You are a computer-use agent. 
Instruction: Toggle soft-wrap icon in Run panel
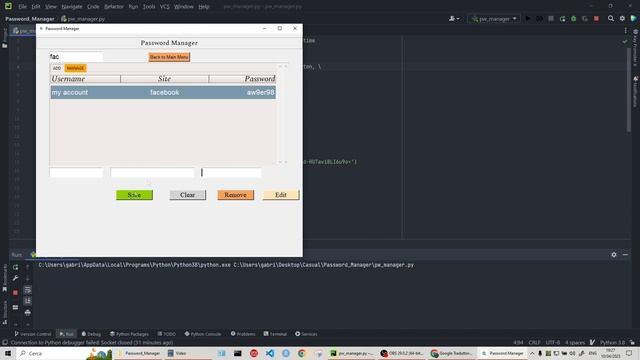pos(27,290)
